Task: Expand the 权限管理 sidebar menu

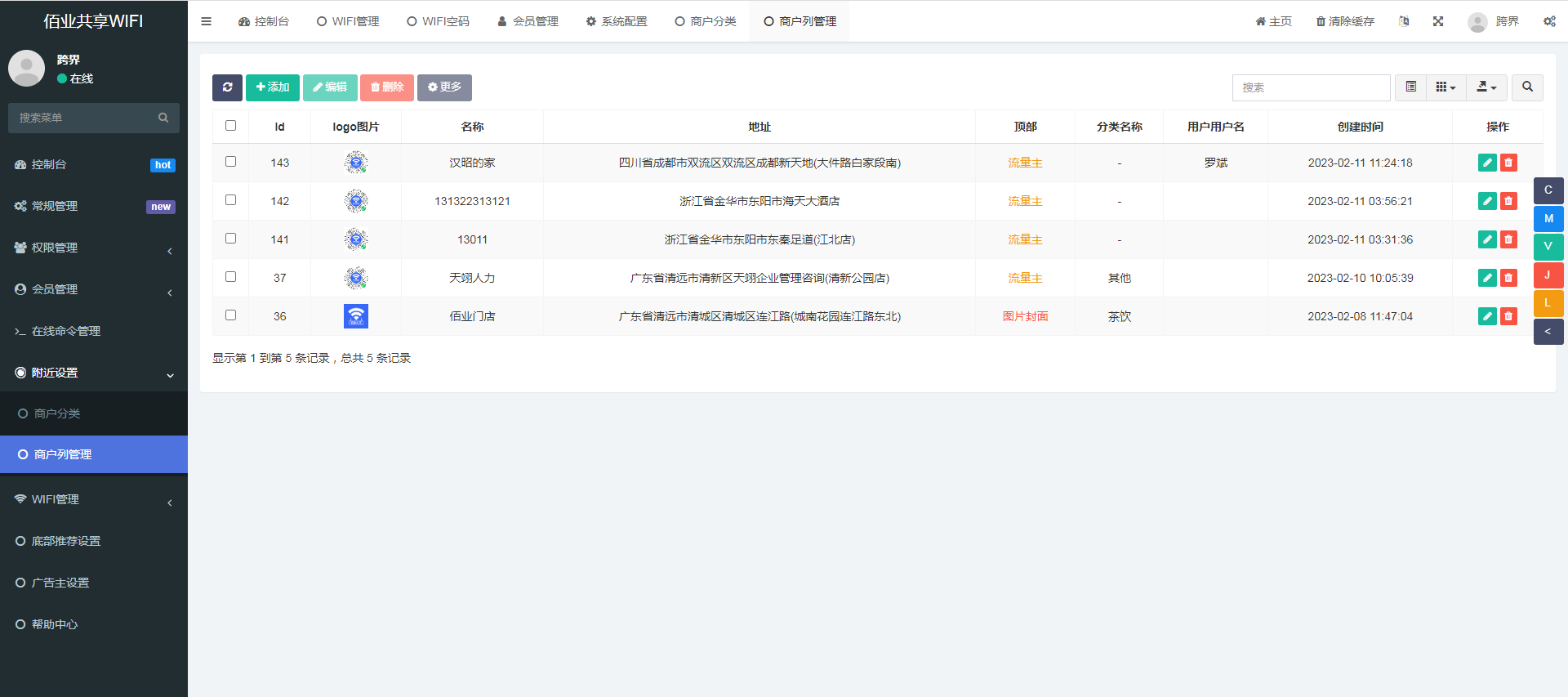Action: (94, 248)
